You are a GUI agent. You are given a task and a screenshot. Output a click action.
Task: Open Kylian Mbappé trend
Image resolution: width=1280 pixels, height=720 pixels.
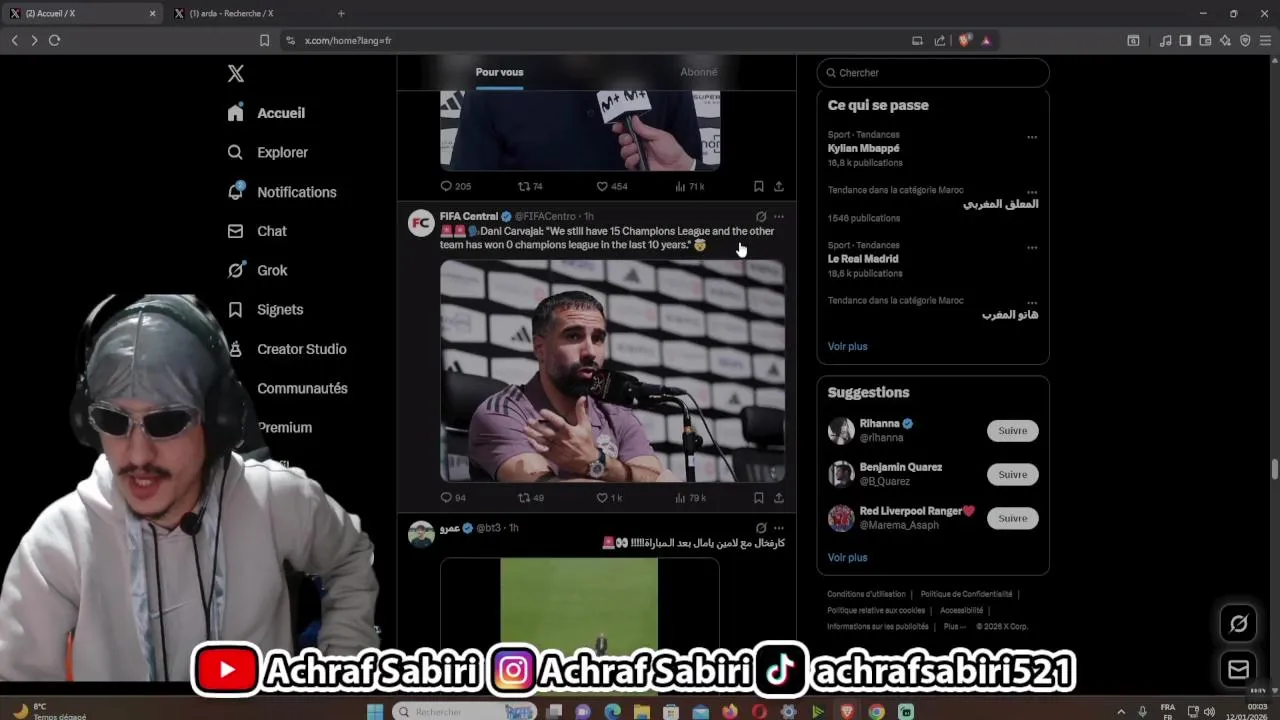[x=863, y=148]
